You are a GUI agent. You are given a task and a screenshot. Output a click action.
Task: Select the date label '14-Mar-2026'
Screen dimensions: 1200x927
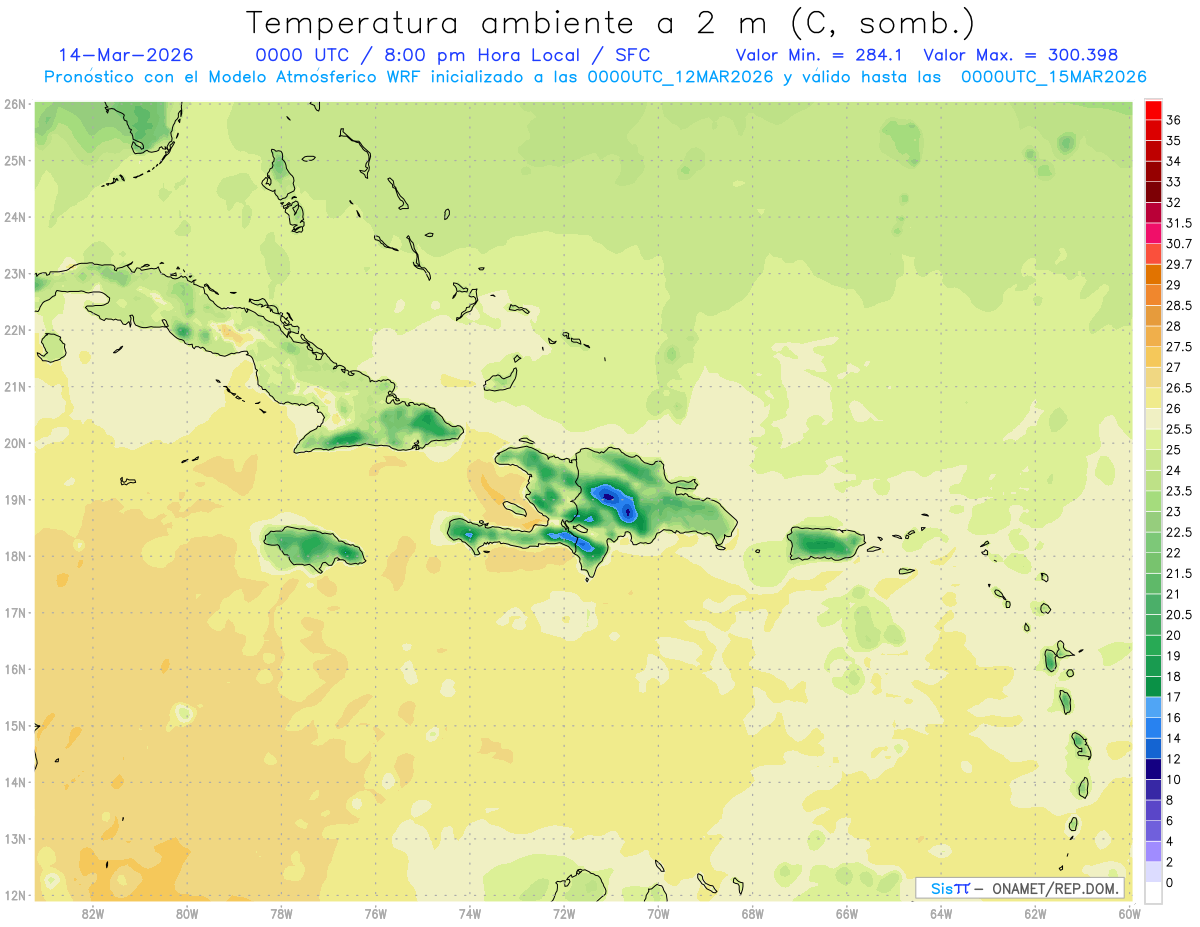click(127, 55)
